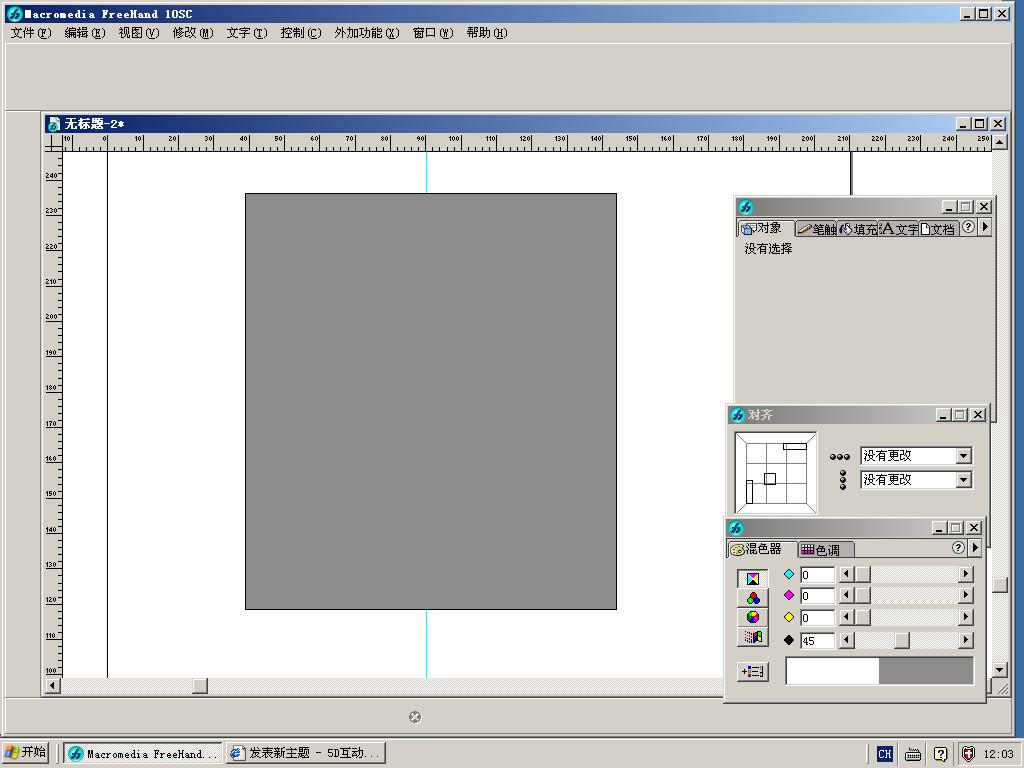Select CMYK color mode button in mixer

pos(752,579)
